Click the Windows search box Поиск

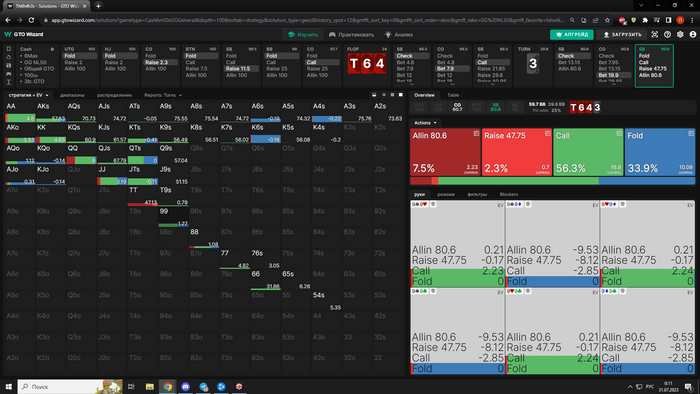[71, 386]
